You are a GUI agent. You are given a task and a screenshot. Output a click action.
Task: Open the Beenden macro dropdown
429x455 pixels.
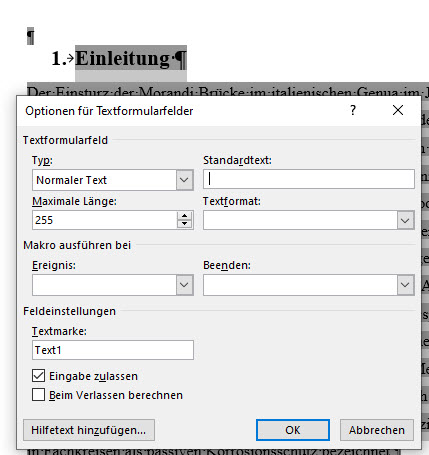point(405,285)
